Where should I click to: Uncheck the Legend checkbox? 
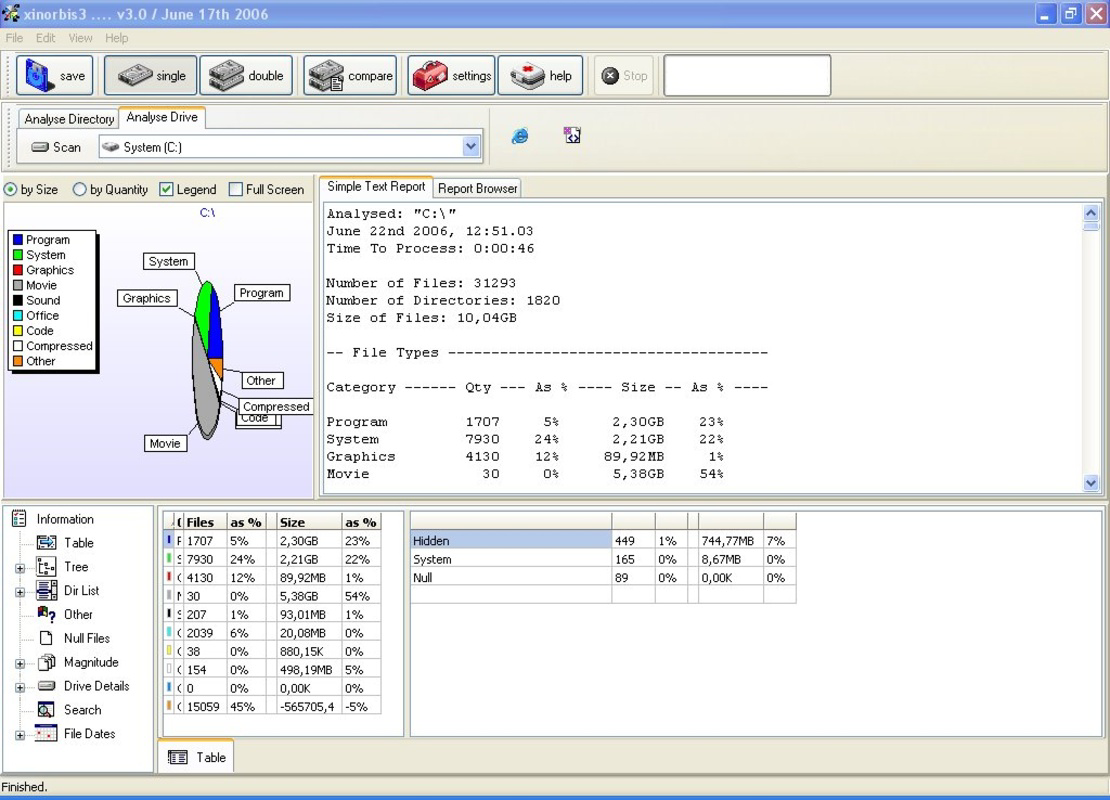click(166, 189)
